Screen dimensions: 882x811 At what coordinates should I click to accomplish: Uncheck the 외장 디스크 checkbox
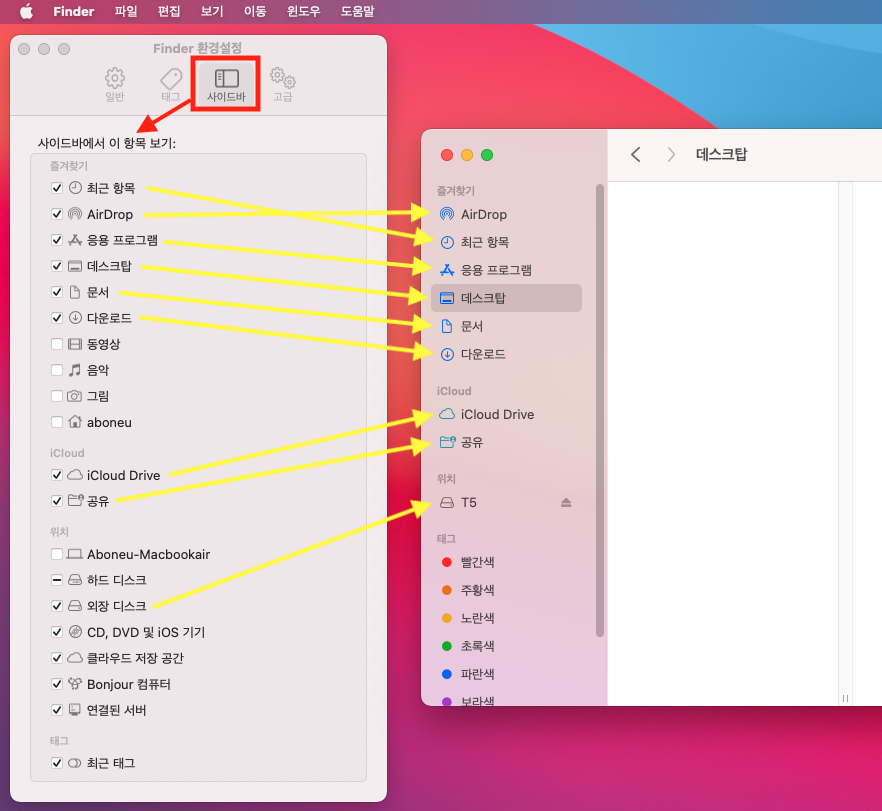[x=57, y=606]
